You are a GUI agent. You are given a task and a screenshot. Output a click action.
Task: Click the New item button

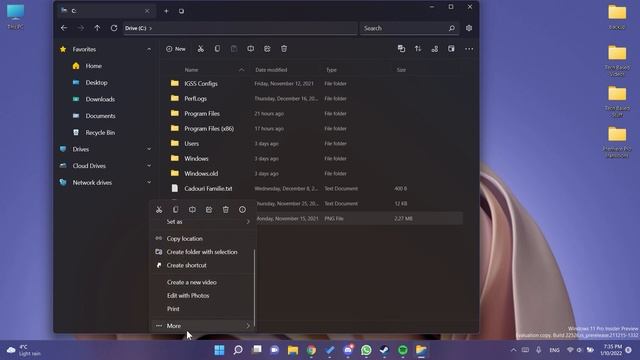click(x=176, y=49)
